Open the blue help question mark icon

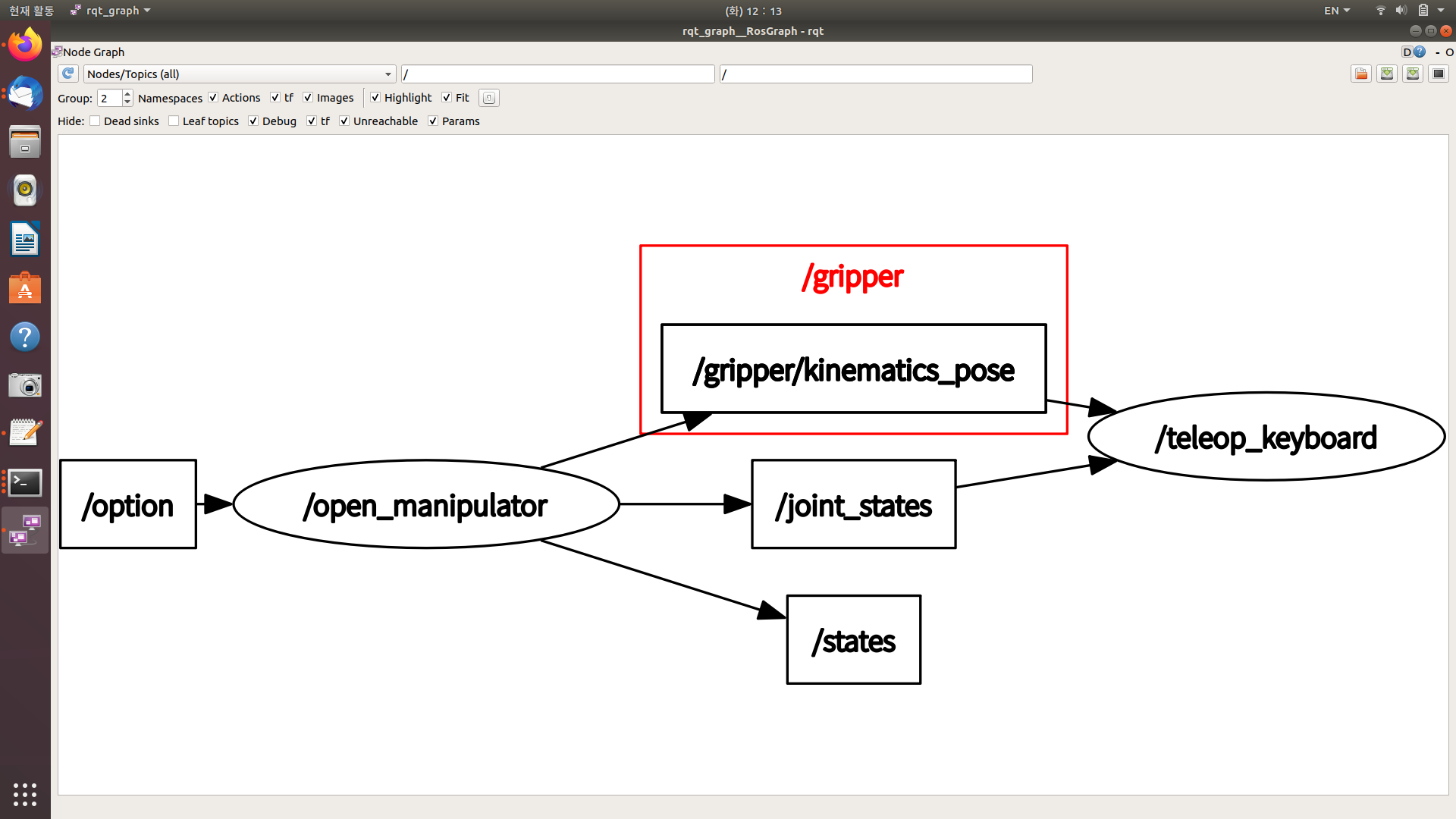(x=1420, y=52)
